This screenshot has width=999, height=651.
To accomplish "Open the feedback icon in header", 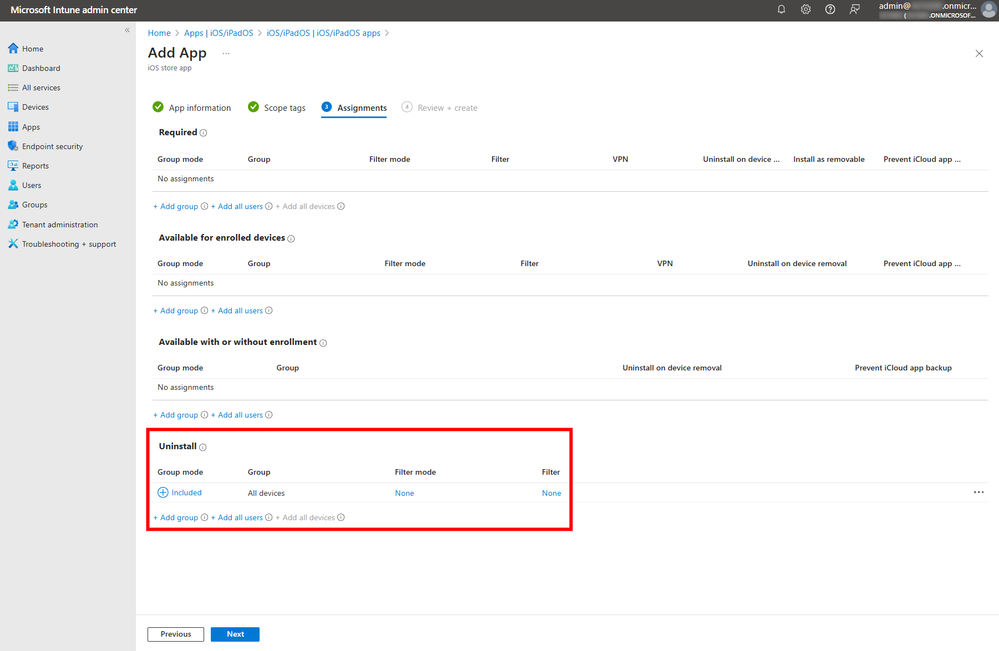I will point(854,10).
